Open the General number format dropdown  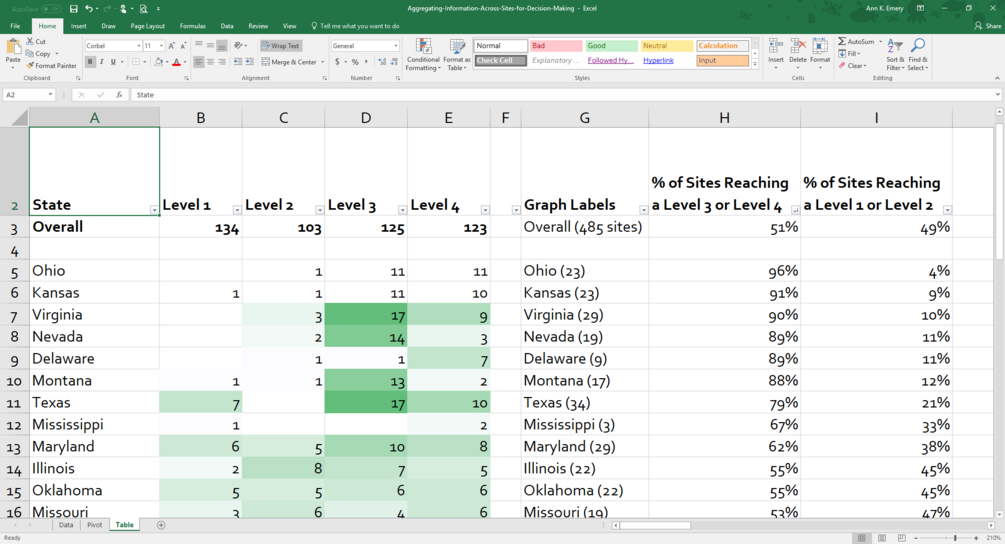(395, 46)
